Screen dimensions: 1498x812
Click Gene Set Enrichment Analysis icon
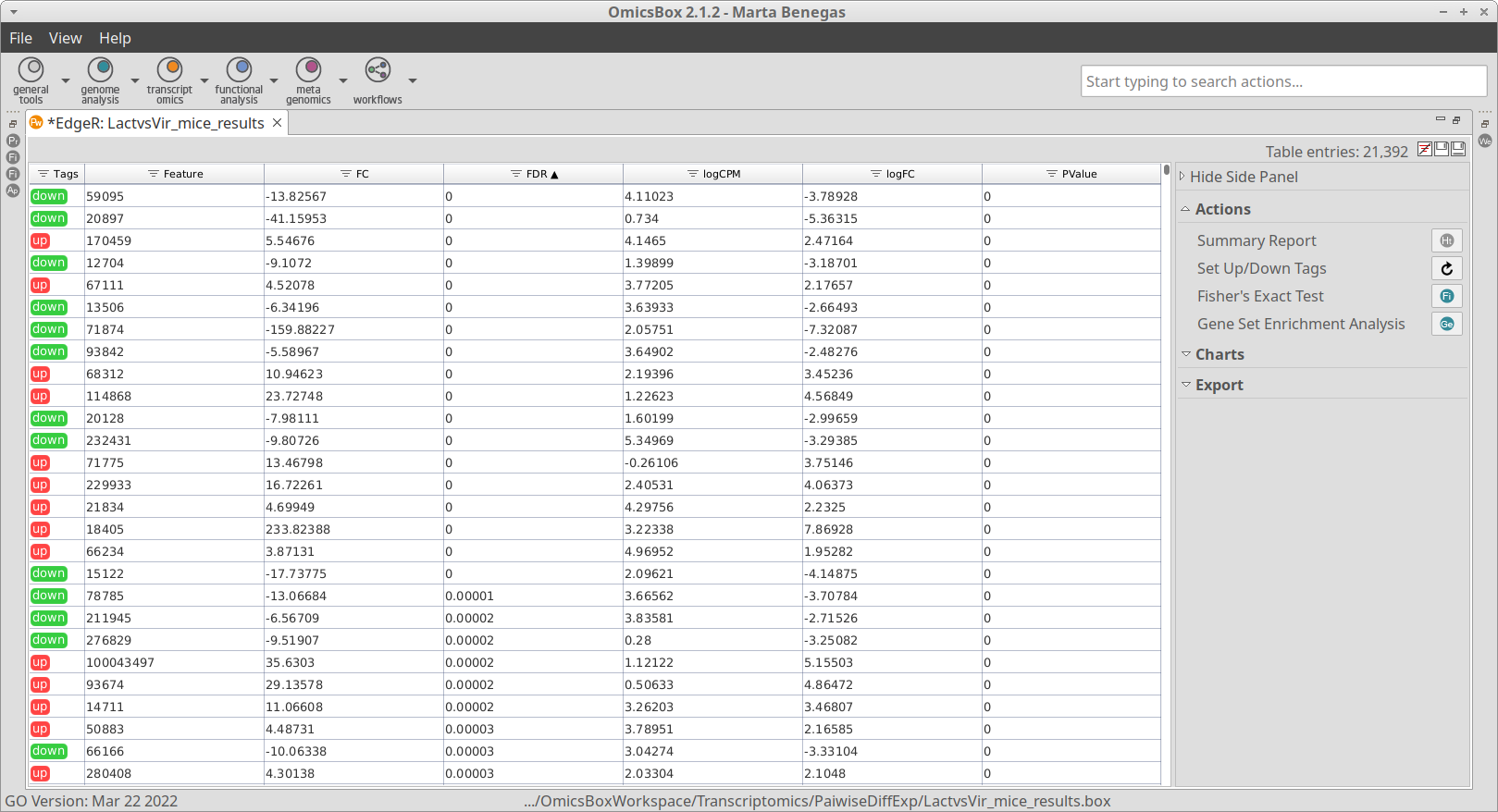point(1446,324)
